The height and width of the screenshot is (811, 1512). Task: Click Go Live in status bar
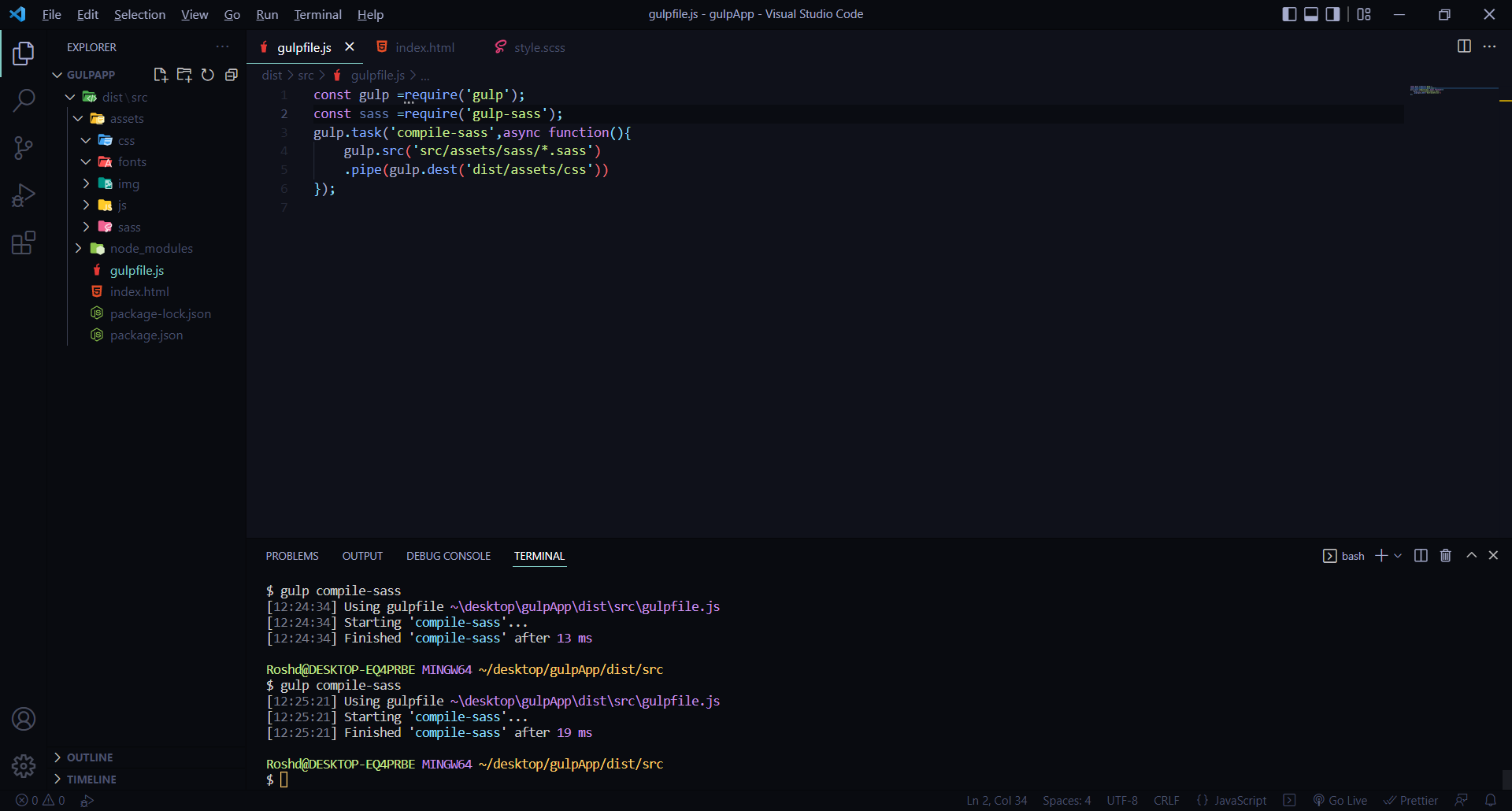click(x=1340, y=800)
